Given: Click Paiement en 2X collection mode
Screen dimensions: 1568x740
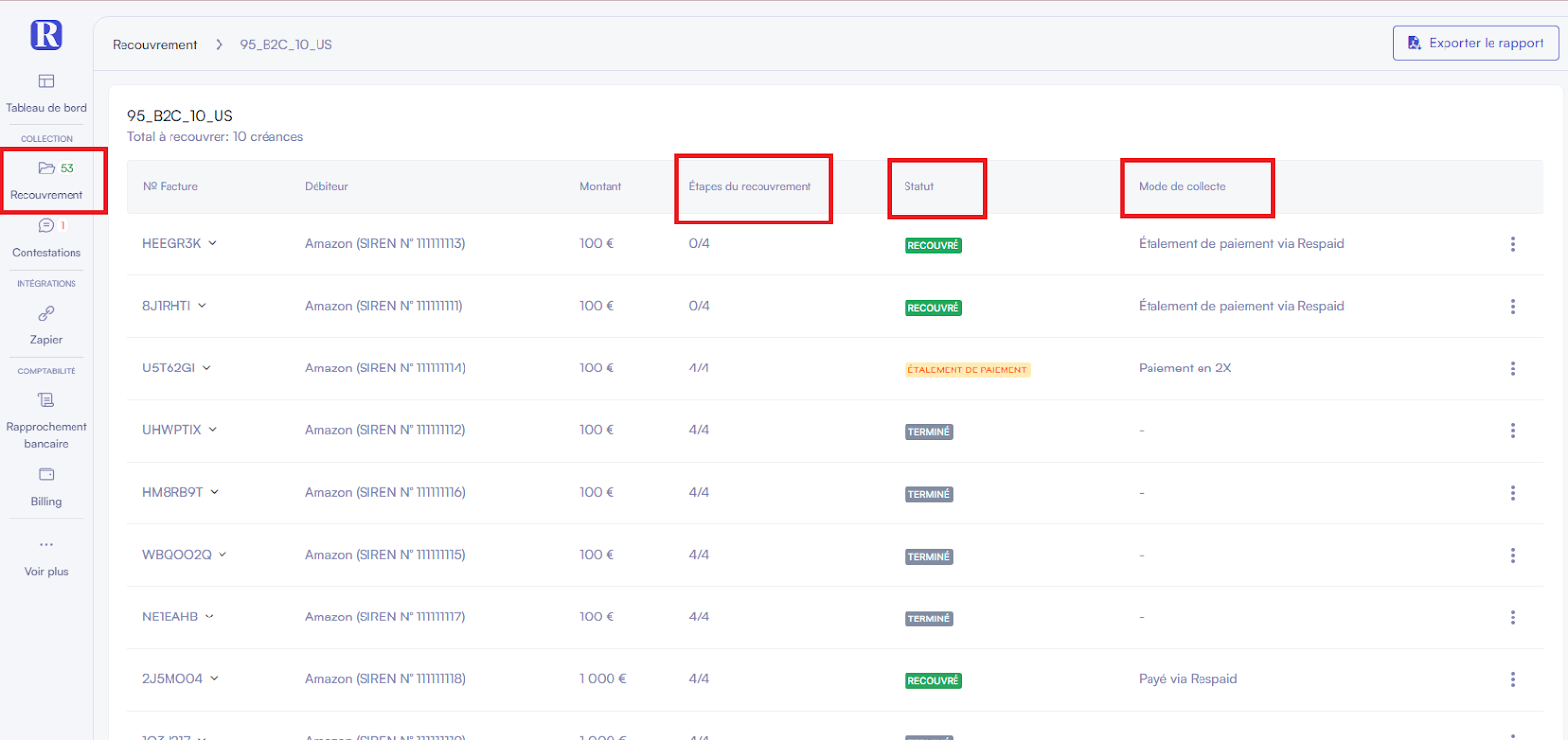Looking at the screenshot, I should pyautogui.click(x=1185, y=369).
